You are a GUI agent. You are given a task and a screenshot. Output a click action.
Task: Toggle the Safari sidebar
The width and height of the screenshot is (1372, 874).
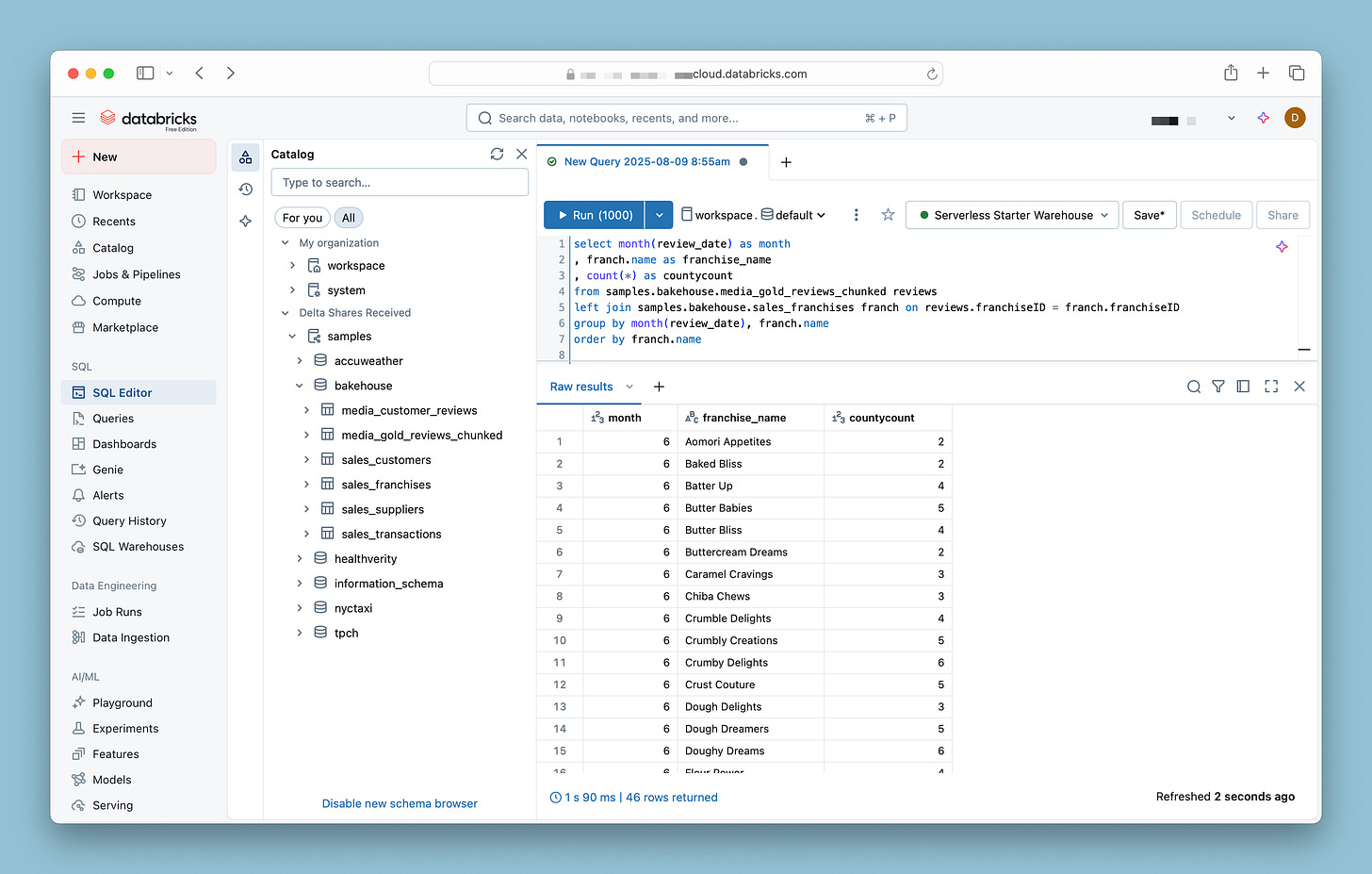(145, 73)
